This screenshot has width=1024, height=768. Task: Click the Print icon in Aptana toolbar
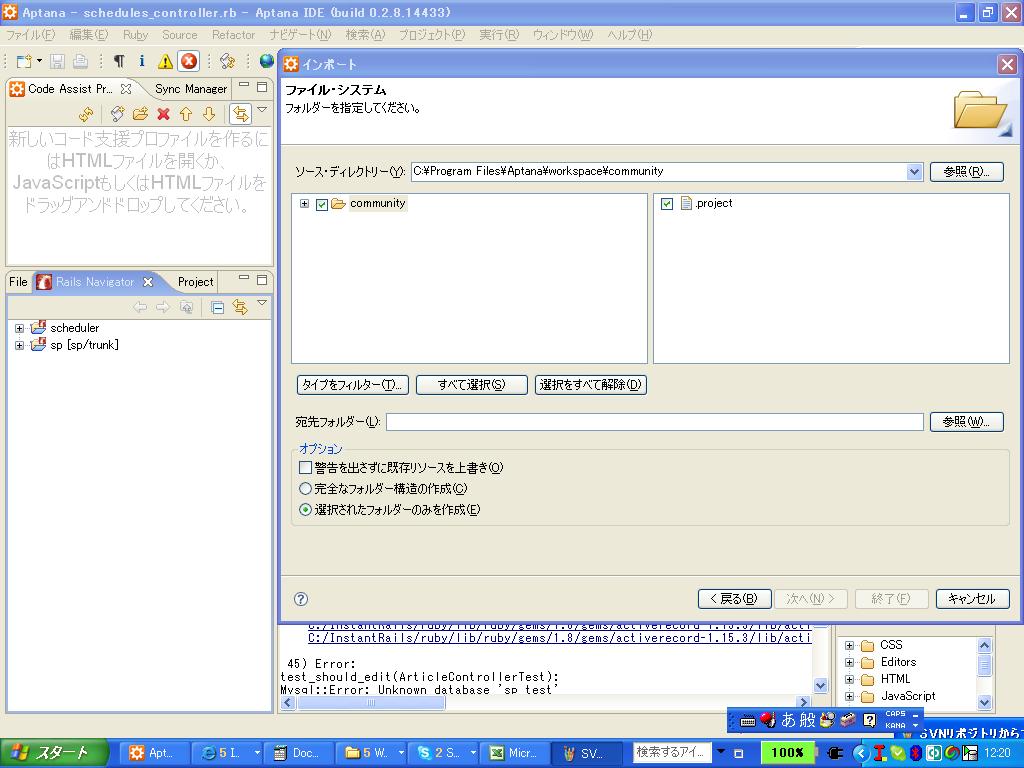[x=80, y=61]
